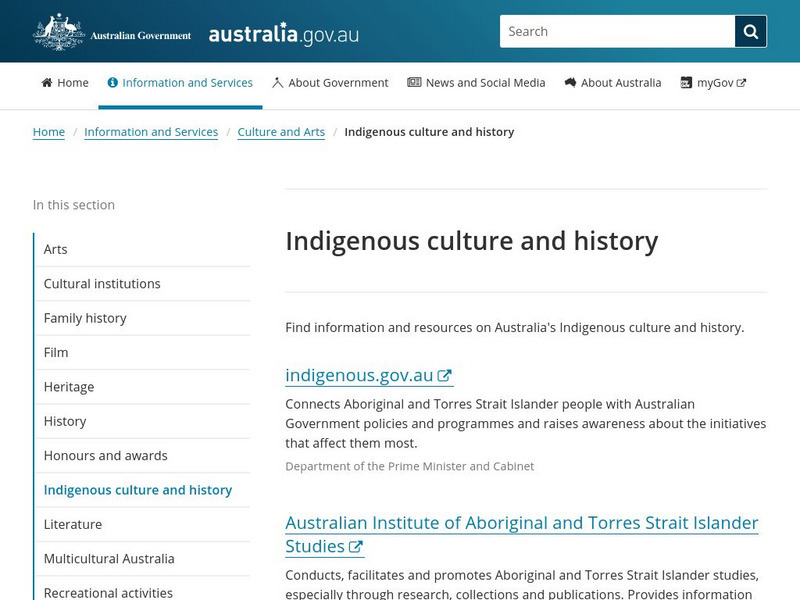Click external link icon next to myGov
This screenshot has height=600, width=800.
click(x=741, y=83)
